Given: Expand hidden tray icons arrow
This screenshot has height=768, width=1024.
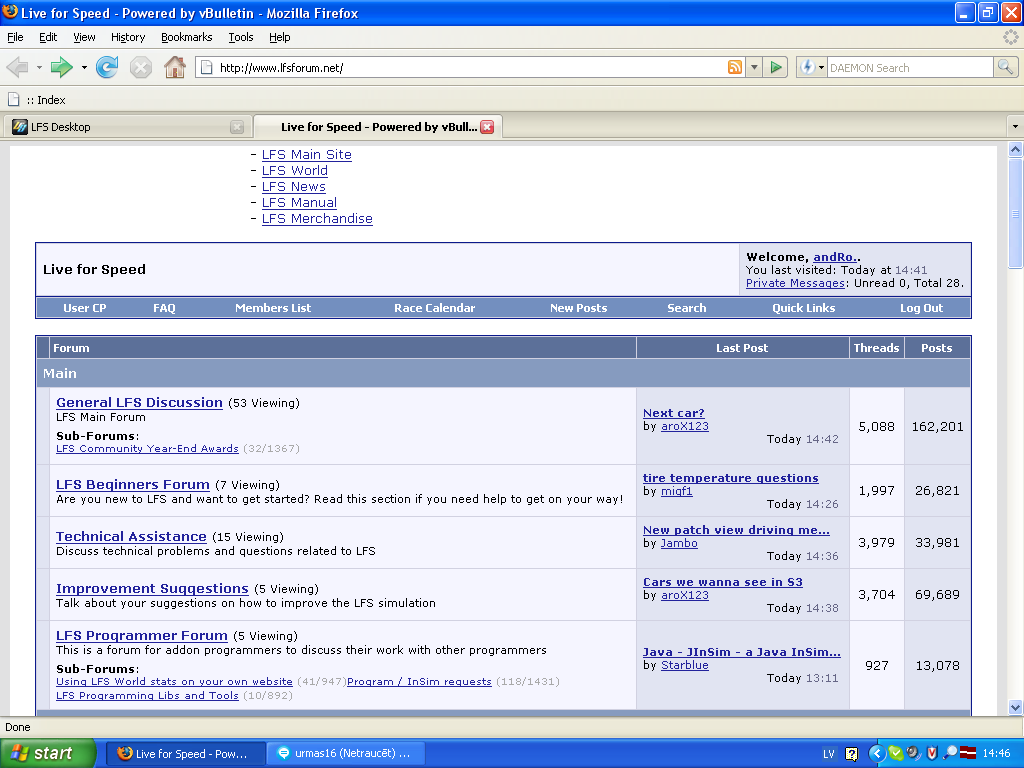Looking at the screenshot, I should (876, 754).
